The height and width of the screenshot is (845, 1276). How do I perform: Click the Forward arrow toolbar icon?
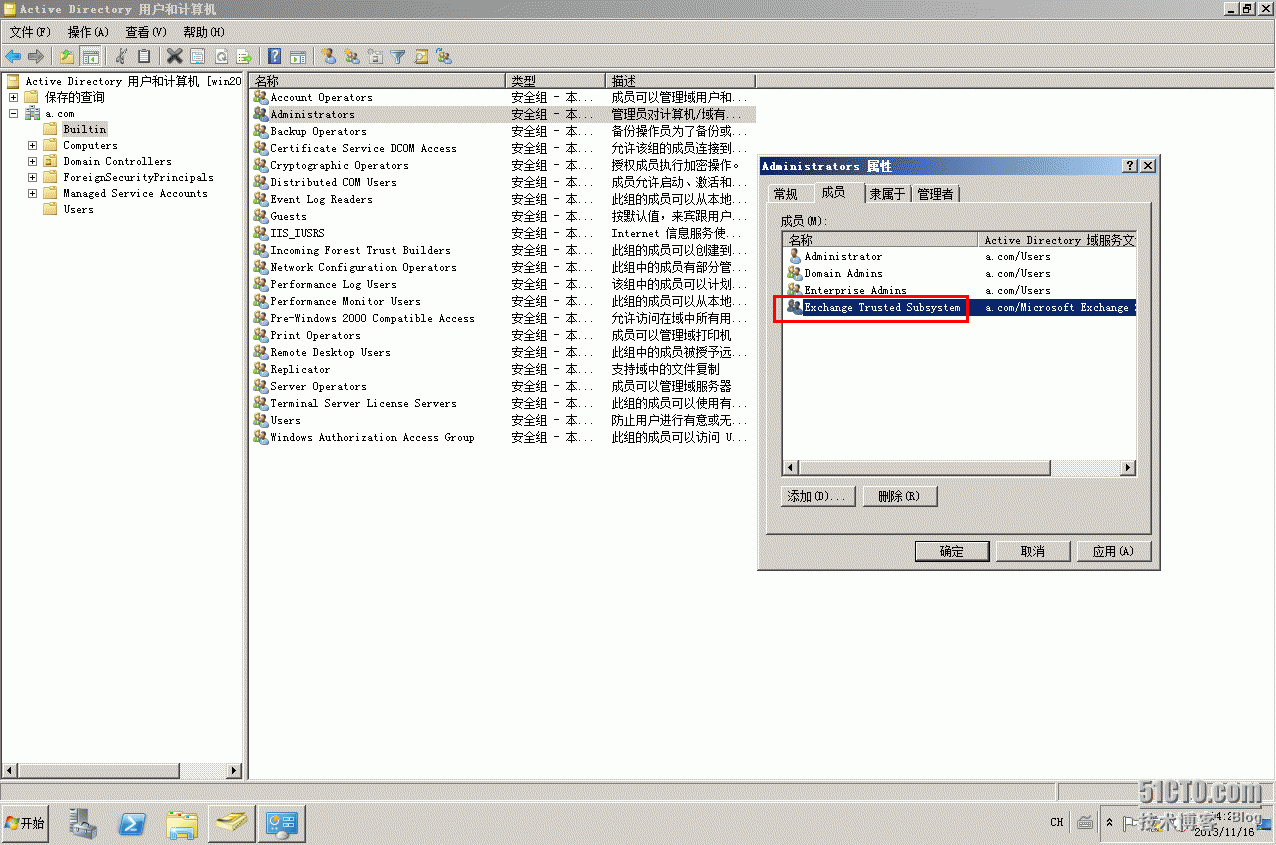click(x=36, y=57)
